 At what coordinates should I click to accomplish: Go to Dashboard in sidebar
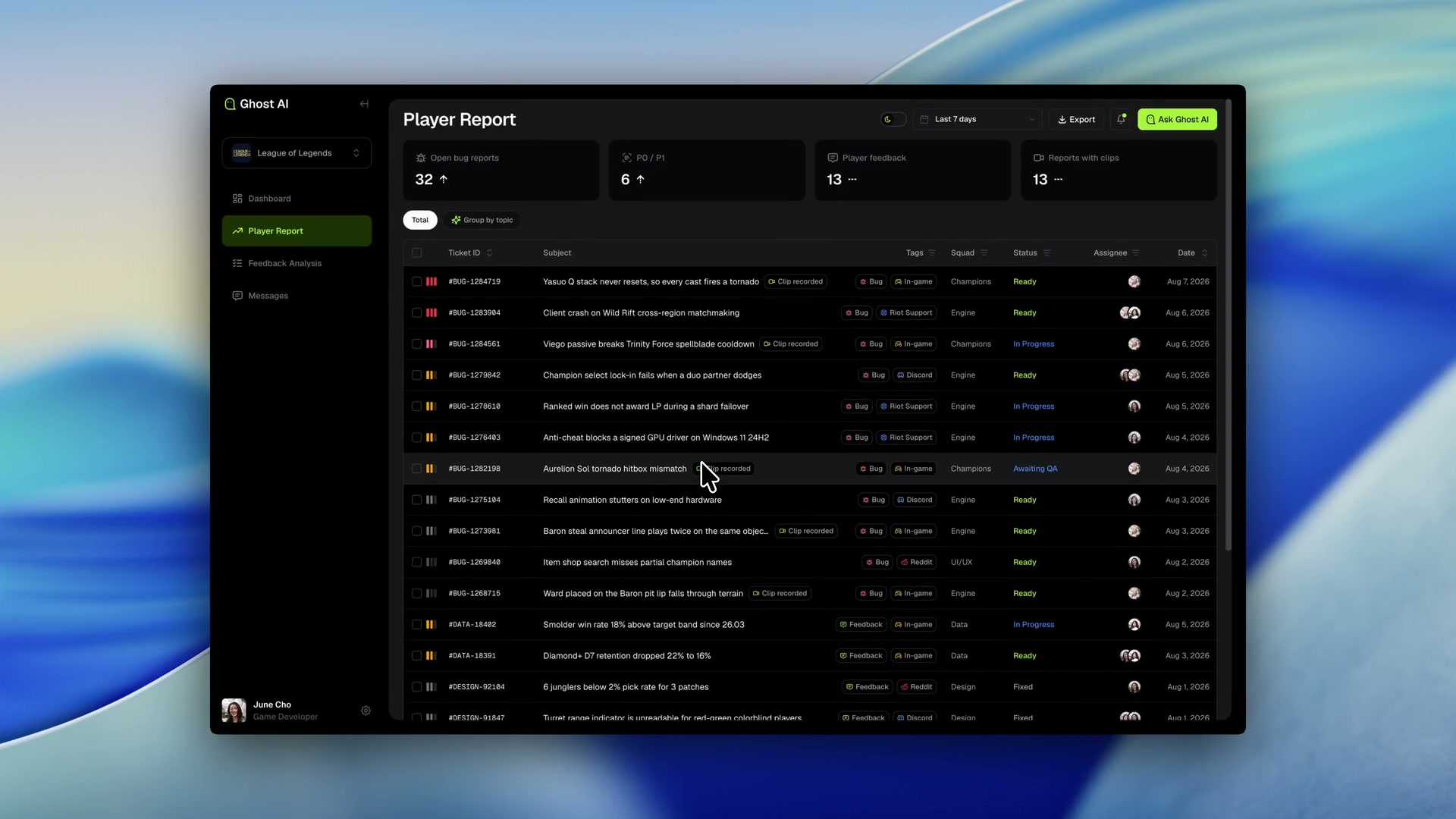[x=297, y=199]
